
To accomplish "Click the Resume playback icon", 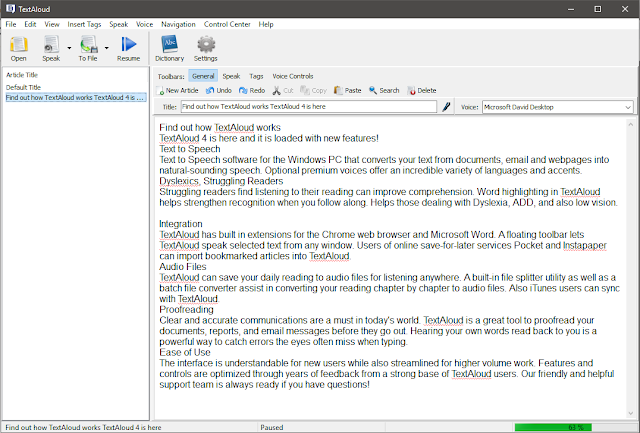I will click(129, 48).
